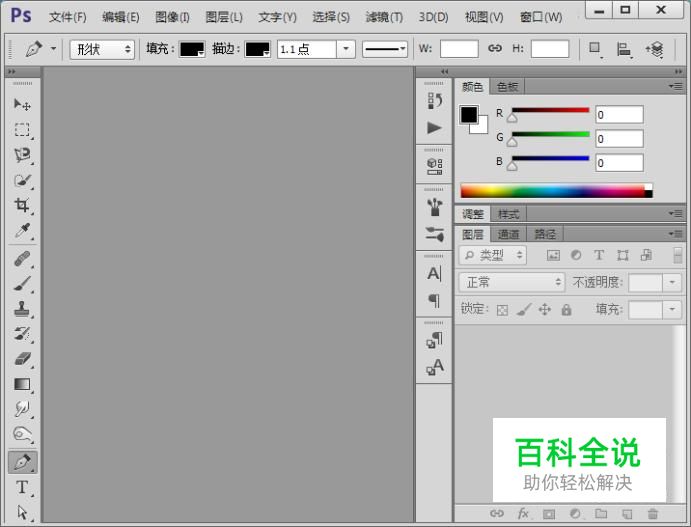Select the Path Selection tool
691x527 pixels.
(22, 512)
